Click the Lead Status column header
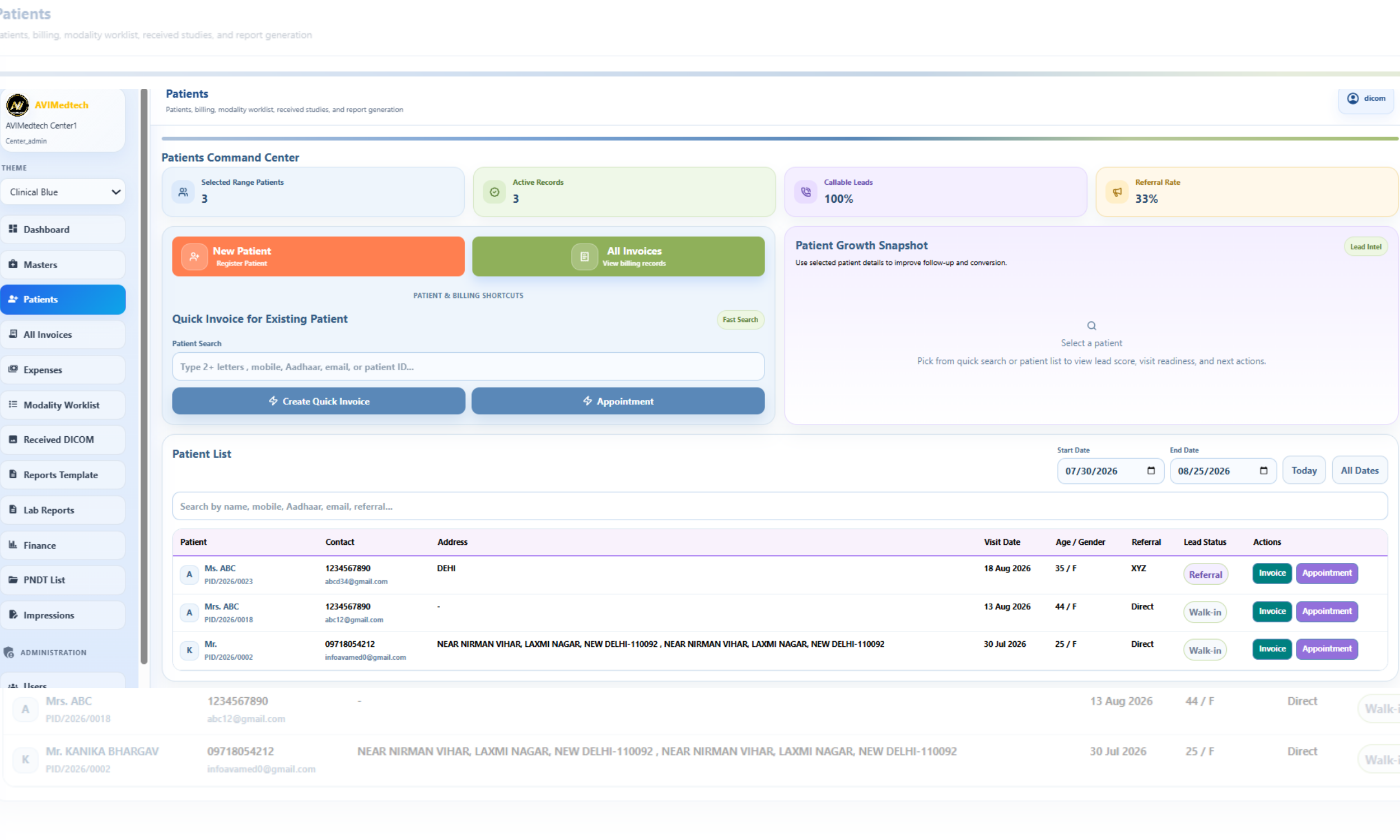This screenshot has height=840, width=1400. coord(1205,542)
